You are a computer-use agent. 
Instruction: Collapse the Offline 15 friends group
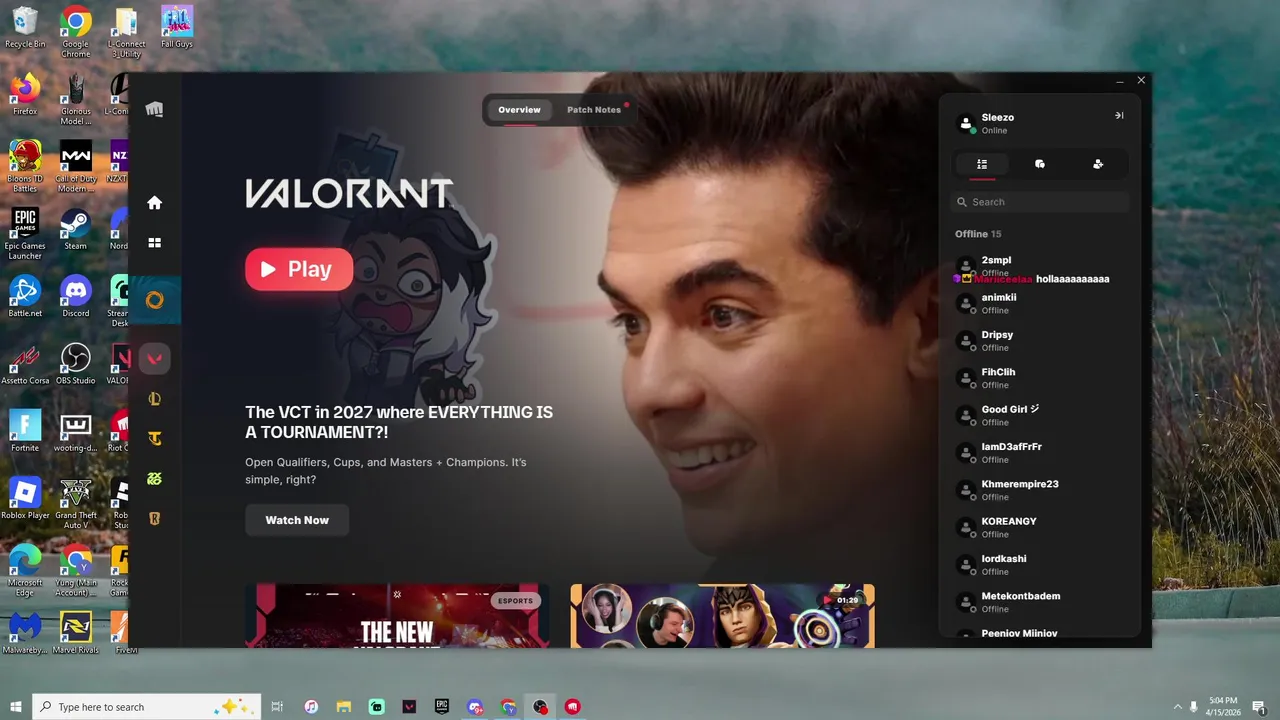coord(978,234)
